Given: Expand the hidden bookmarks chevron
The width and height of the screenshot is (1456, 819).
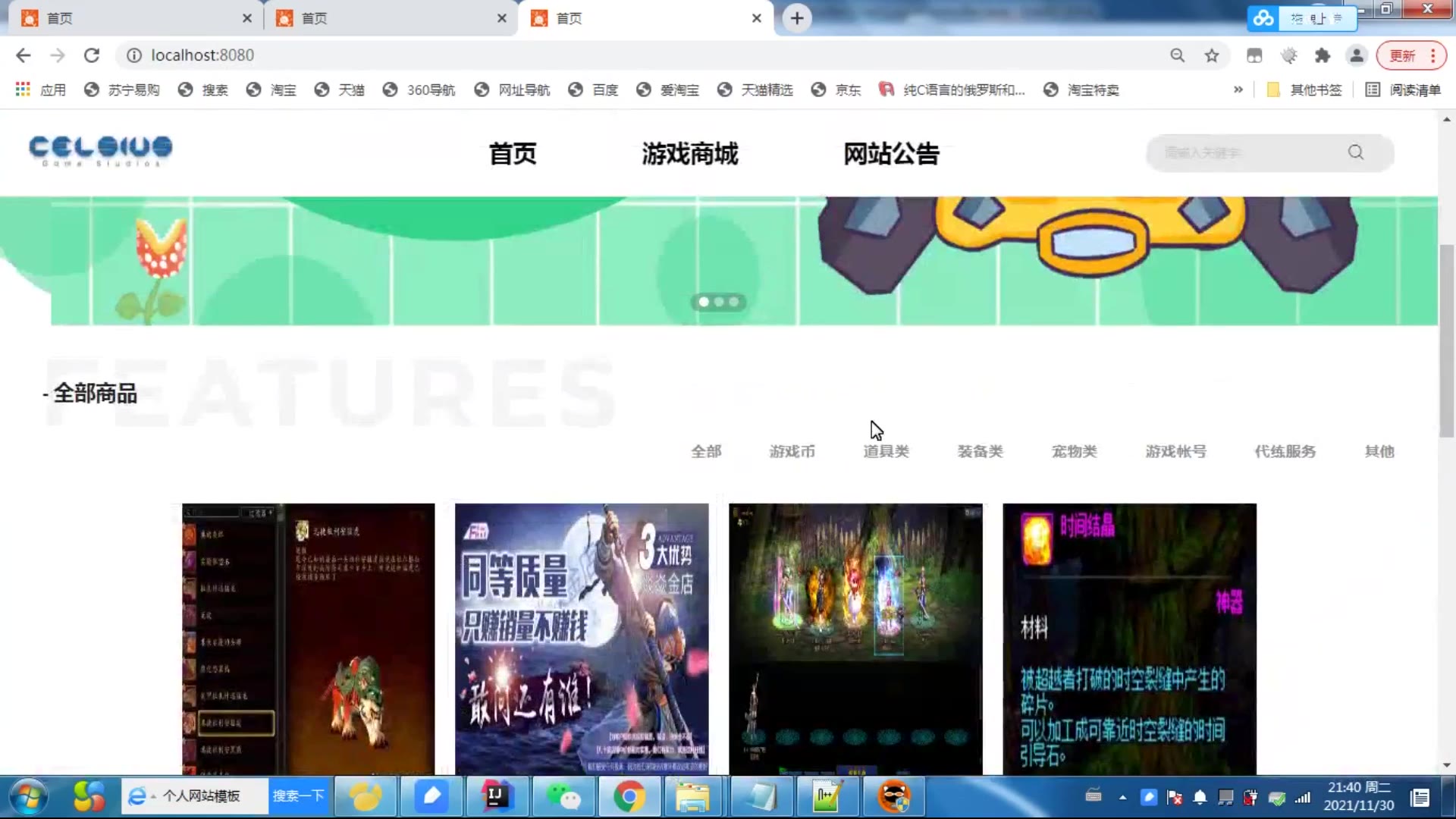Looking at the screenshot, I should coord(1238,89).
